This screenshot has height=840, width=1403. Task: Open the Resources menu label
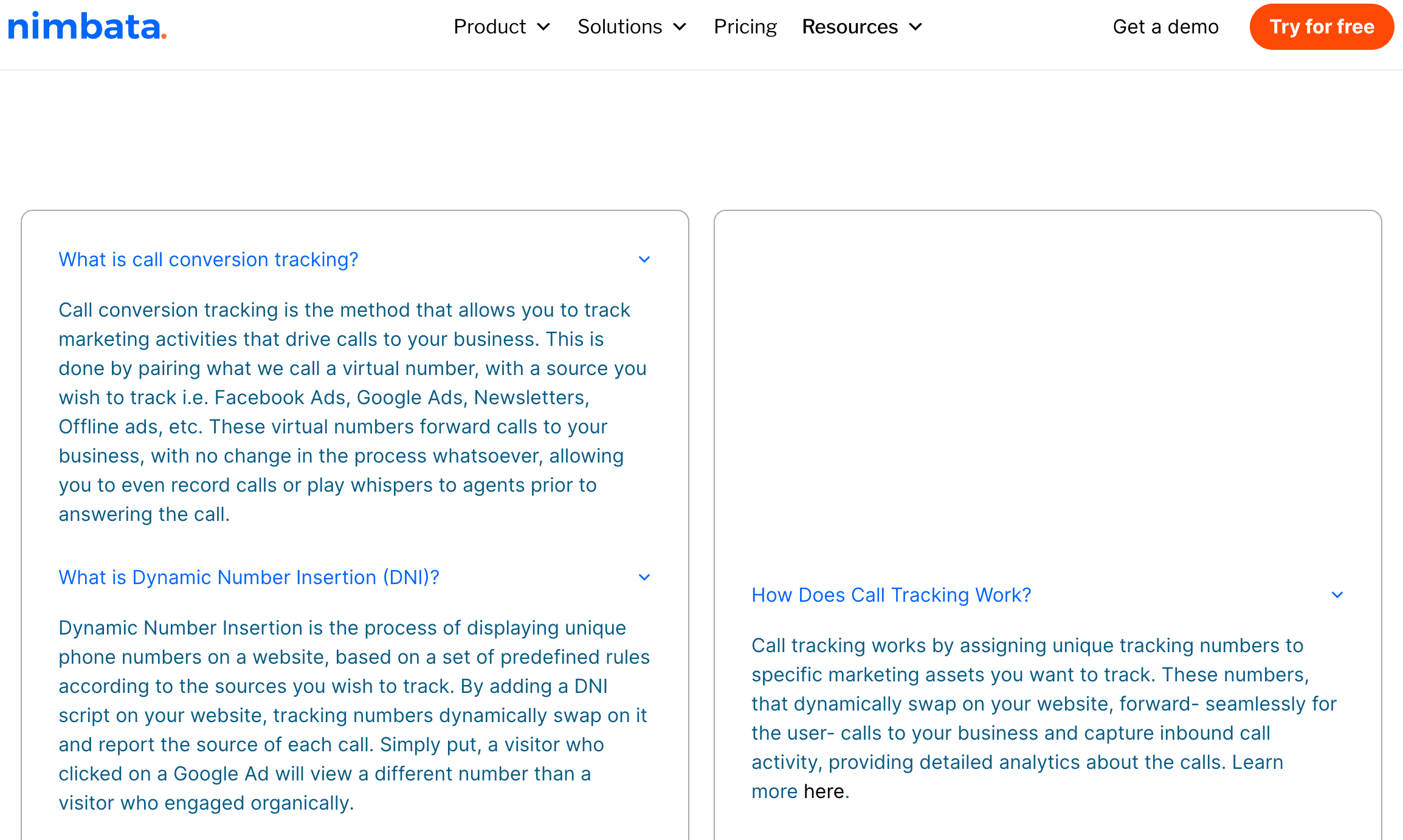tap(850, 27)
